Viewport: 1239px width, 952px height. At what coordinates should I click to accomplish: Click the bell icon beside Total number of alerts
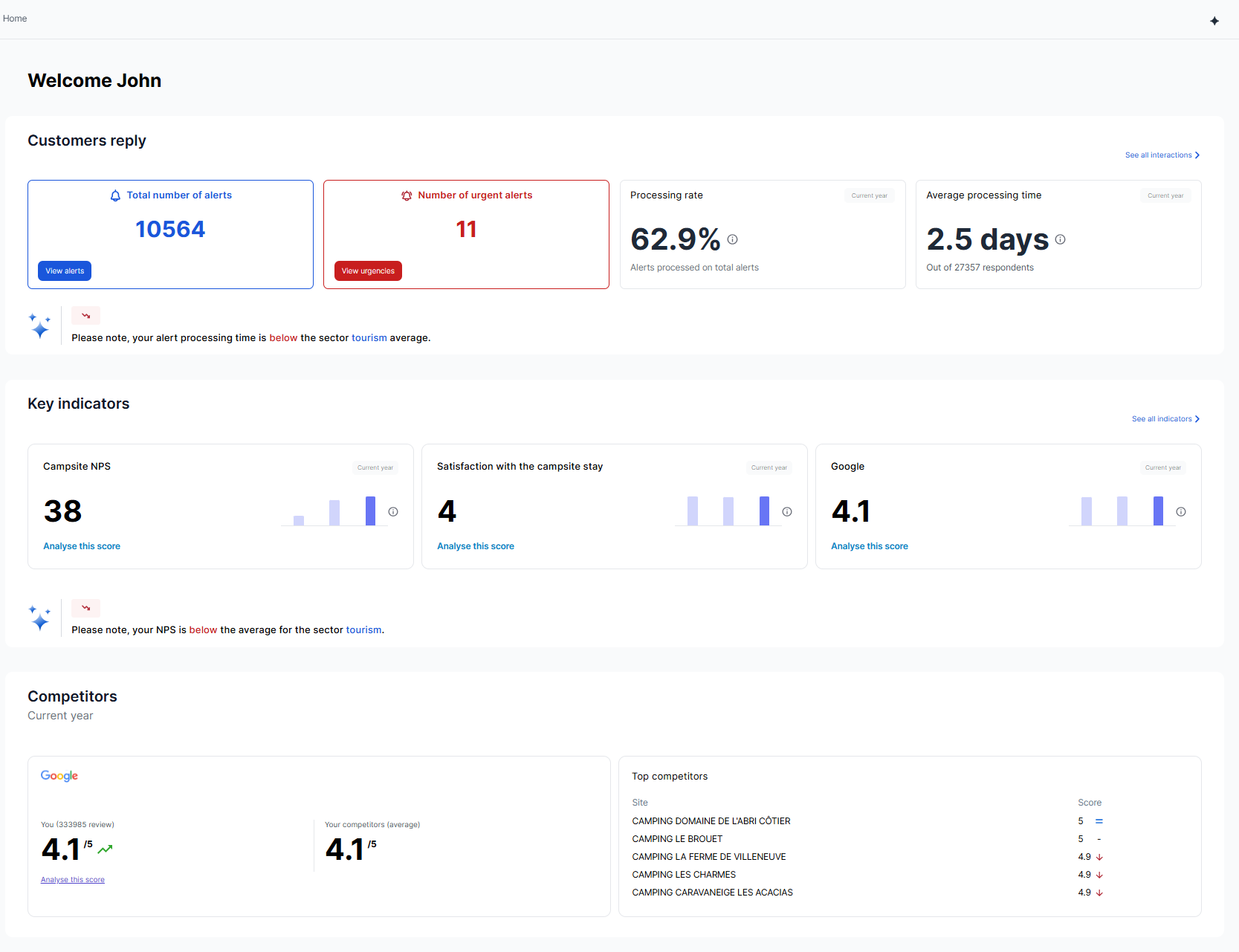(115, 195)
